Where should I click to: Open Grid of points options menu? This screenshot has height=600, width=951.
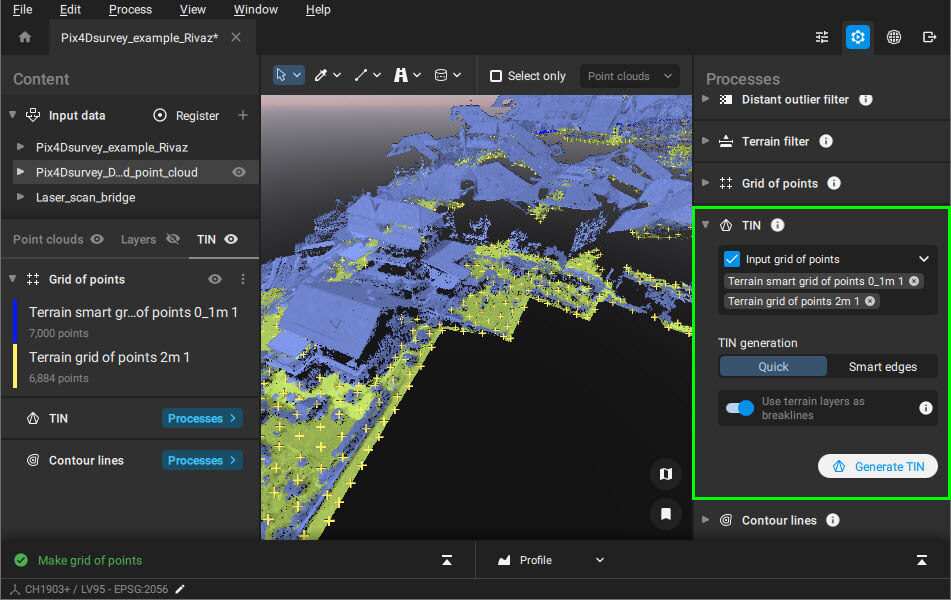coord(242,280)
